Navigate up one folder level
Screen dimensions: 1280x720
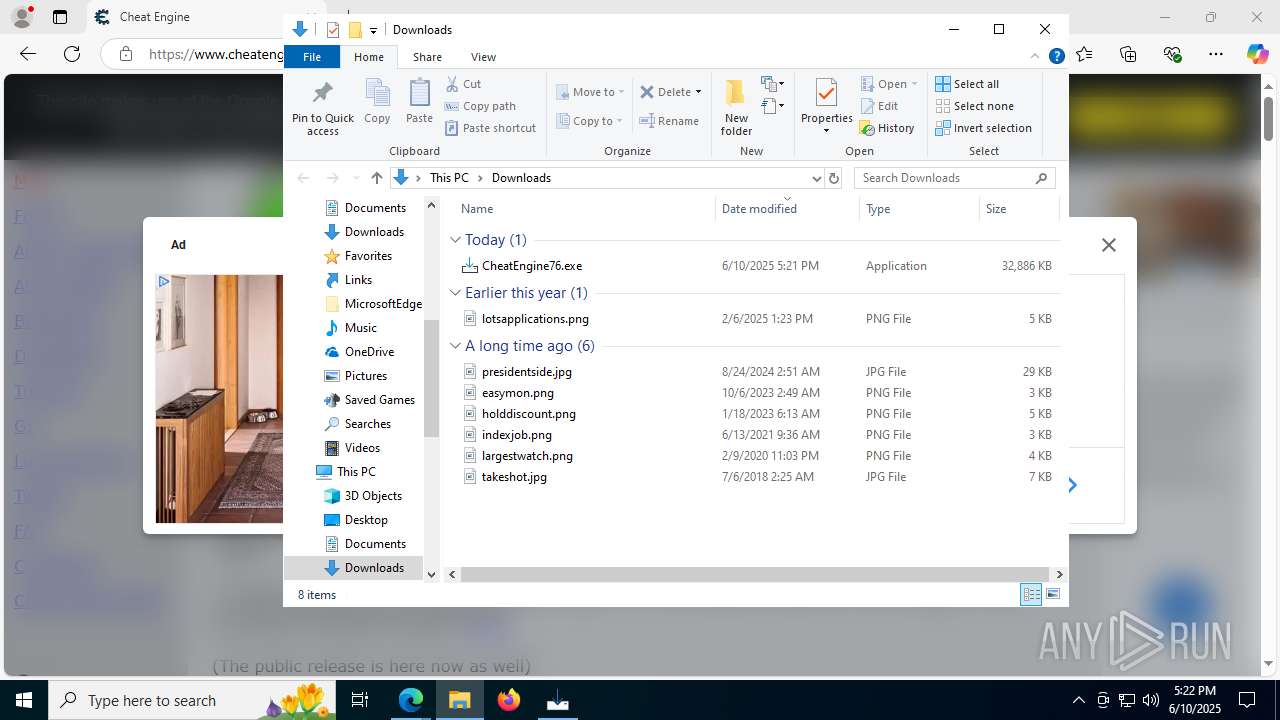pos(376,178)
